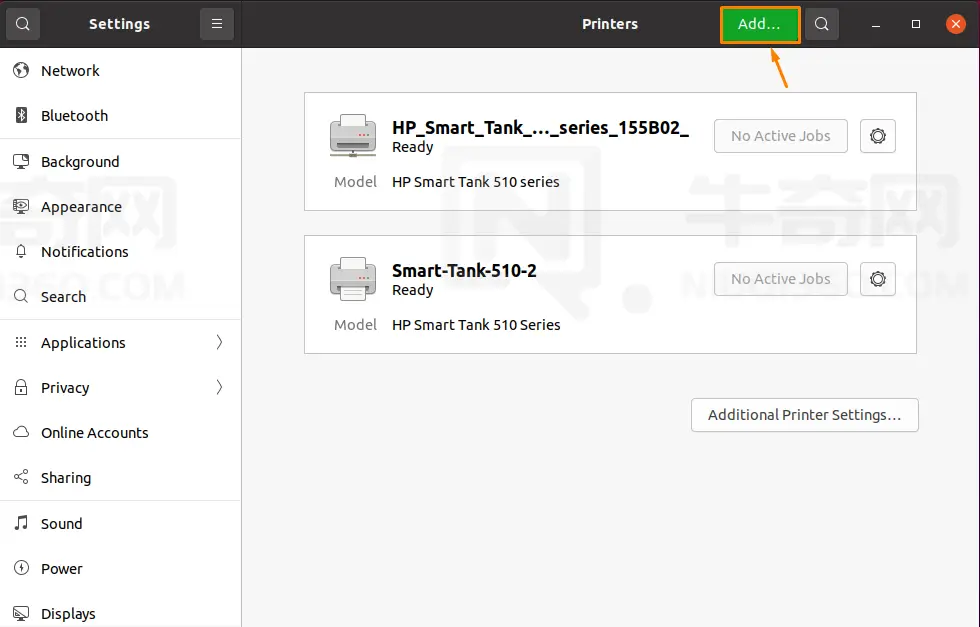Click No Active Jobs for Smart-Tank-510-2
The image size is (980, 627).
coord(781,279)
